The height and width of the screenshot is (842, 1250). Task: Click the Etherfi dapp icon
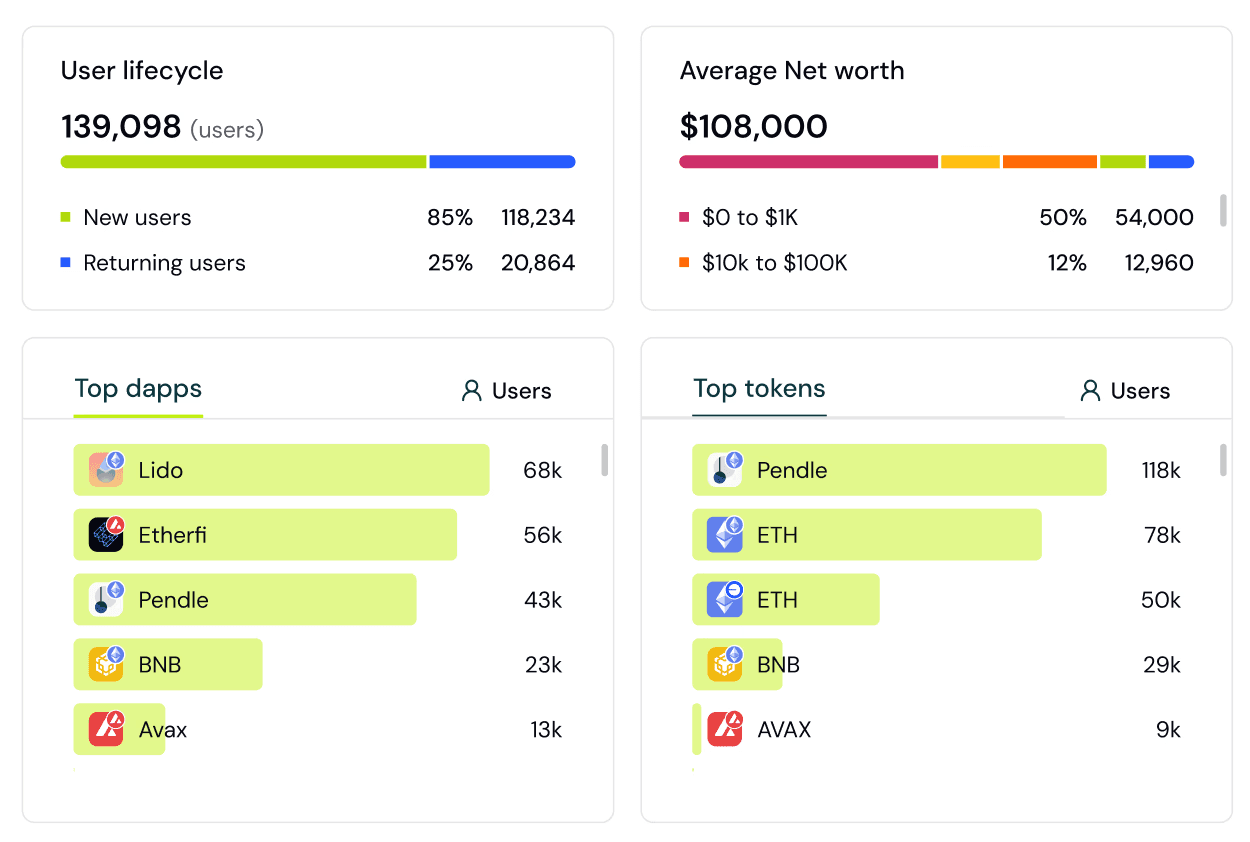pos(106,535)
